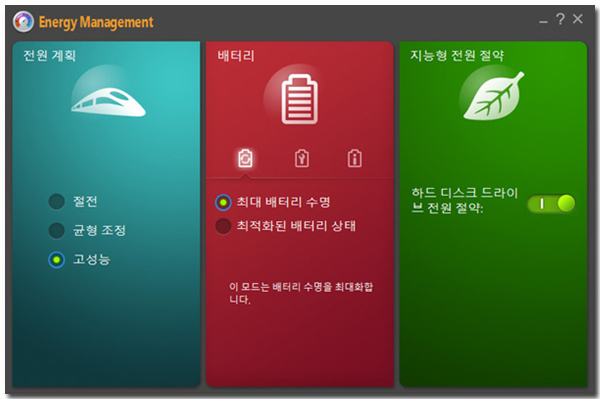The height and width of the screenshot is (399, 600).
Task: Click the 최적화된 배터리 상태 label text
Action: tap(296, 226)
